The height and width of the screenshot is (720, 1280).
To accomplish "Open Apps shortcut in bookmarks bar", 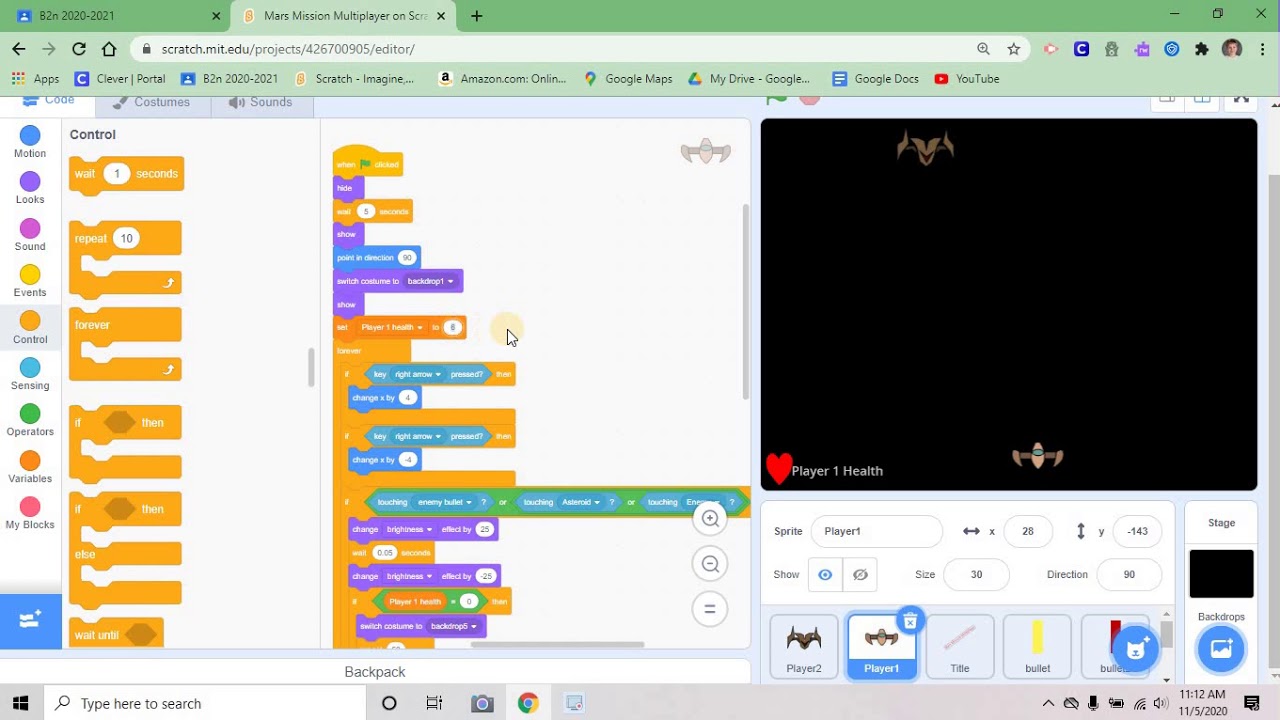I will (x=35, y=79).
